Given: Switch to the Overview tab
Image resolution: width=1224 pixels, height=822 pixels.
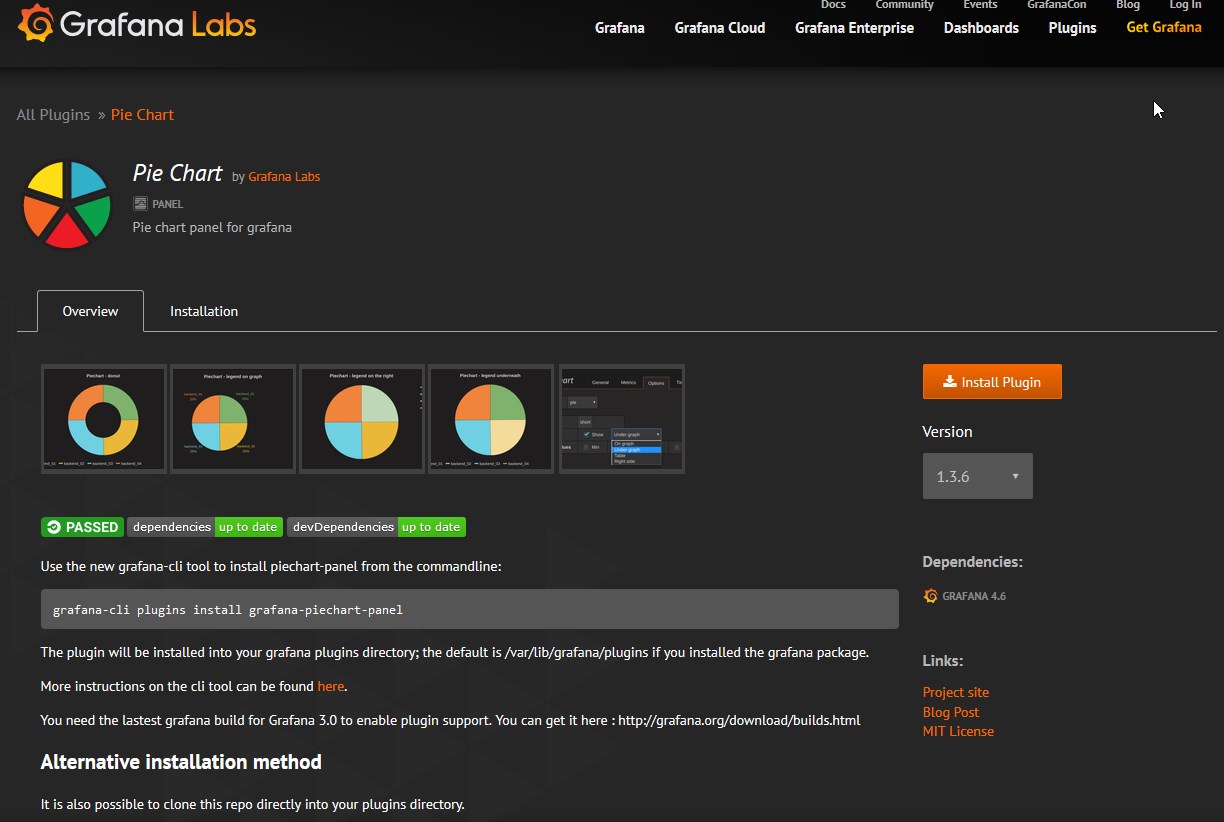Looking at the screenshot, I should click(90, 311).
